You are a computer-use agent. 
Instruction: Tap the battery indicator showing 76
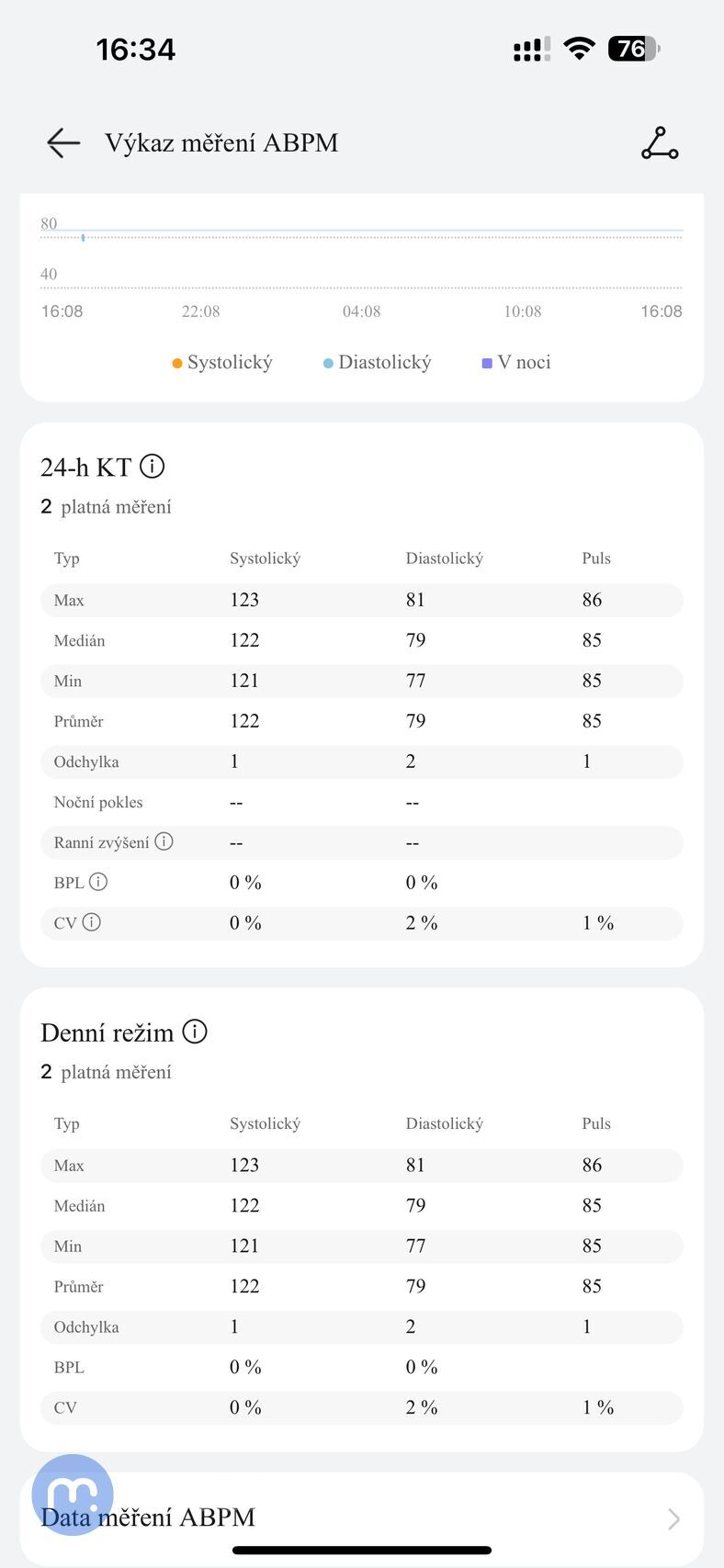[x=633, y=49]
